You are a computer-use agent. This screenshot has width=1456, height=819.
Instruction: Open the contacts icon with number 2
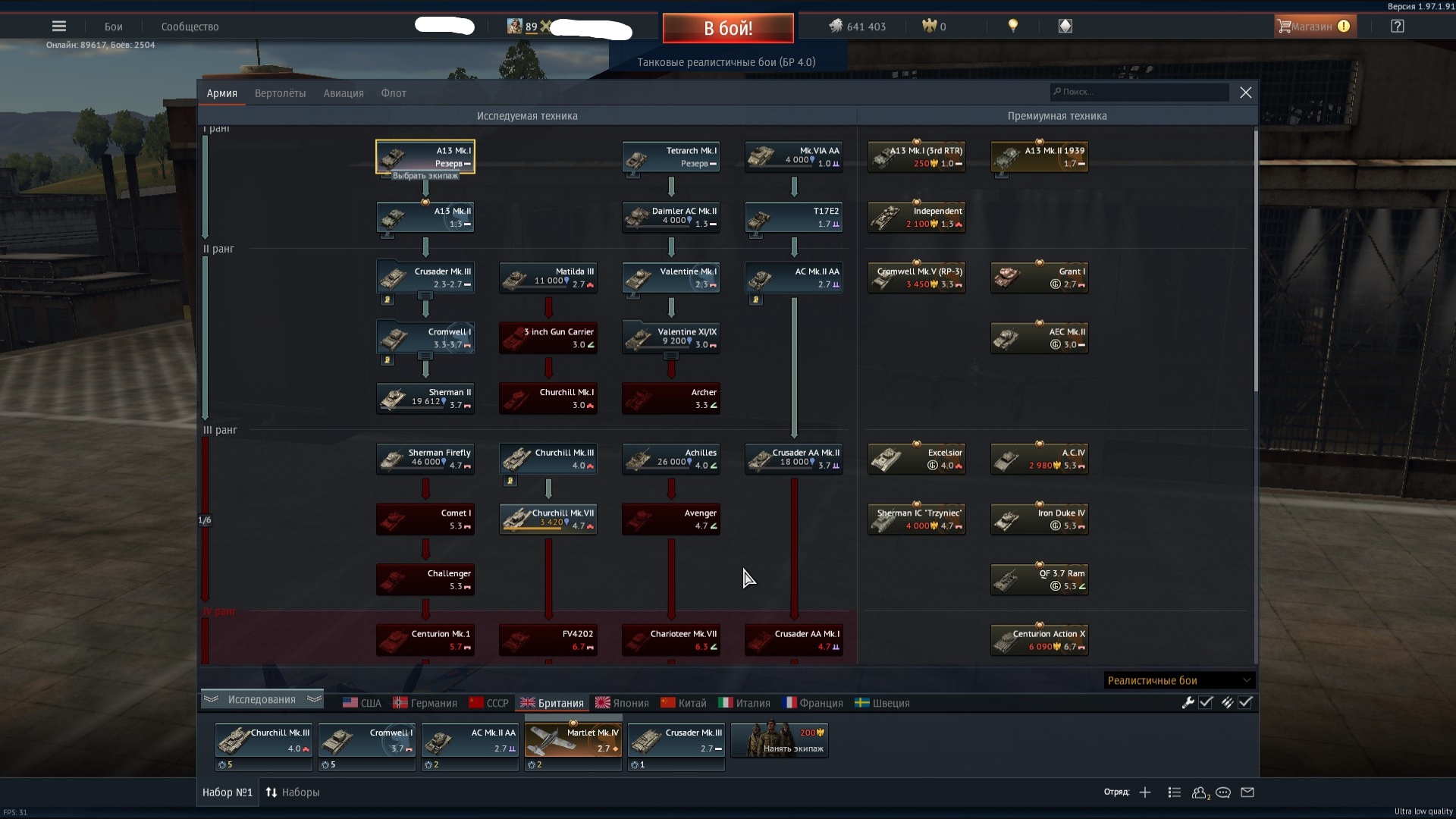pyautogui.click(x=1200, y=792)
